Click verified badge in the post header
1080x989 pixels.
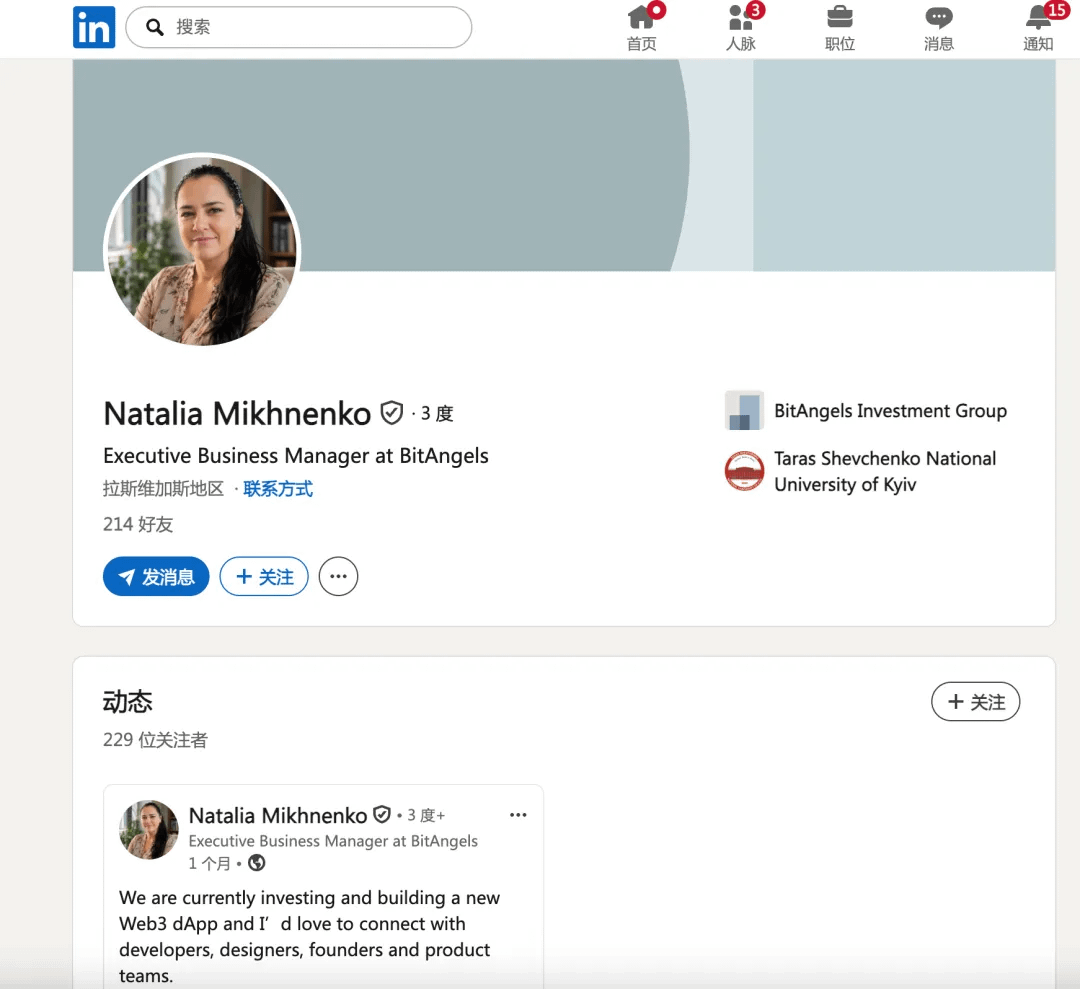382,815
